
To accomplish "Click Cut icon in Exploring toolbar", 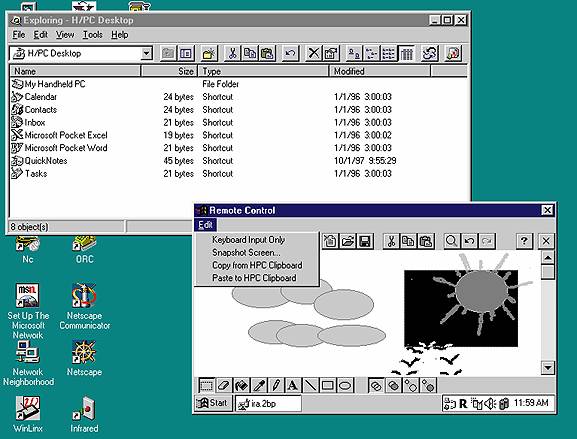I will (x=232, y=53).
